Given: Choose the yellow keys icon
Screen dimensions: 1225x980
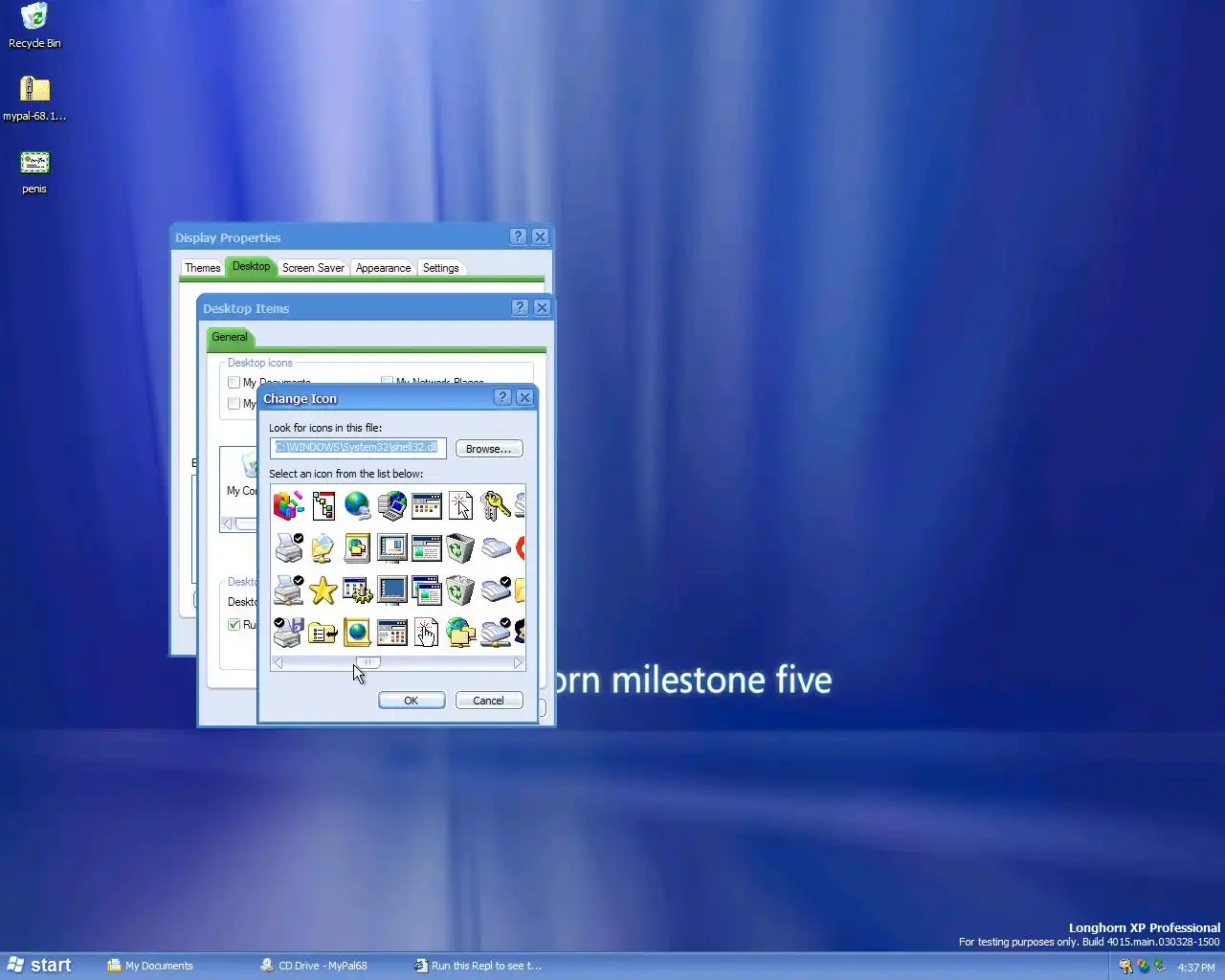Looking at the screenshot, I should (x=495, y=505).
